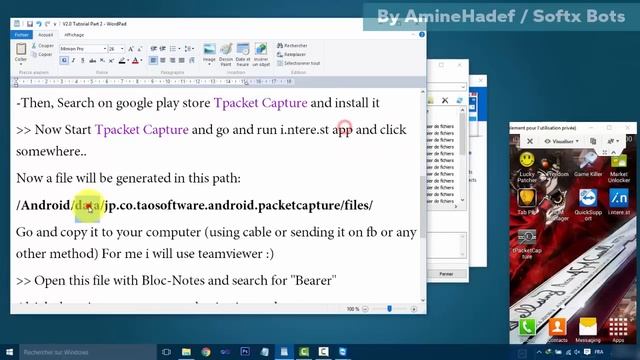The image size is (640, 360).
Task: Open the i.ntere.st app on phone
Action: (619, 202)
